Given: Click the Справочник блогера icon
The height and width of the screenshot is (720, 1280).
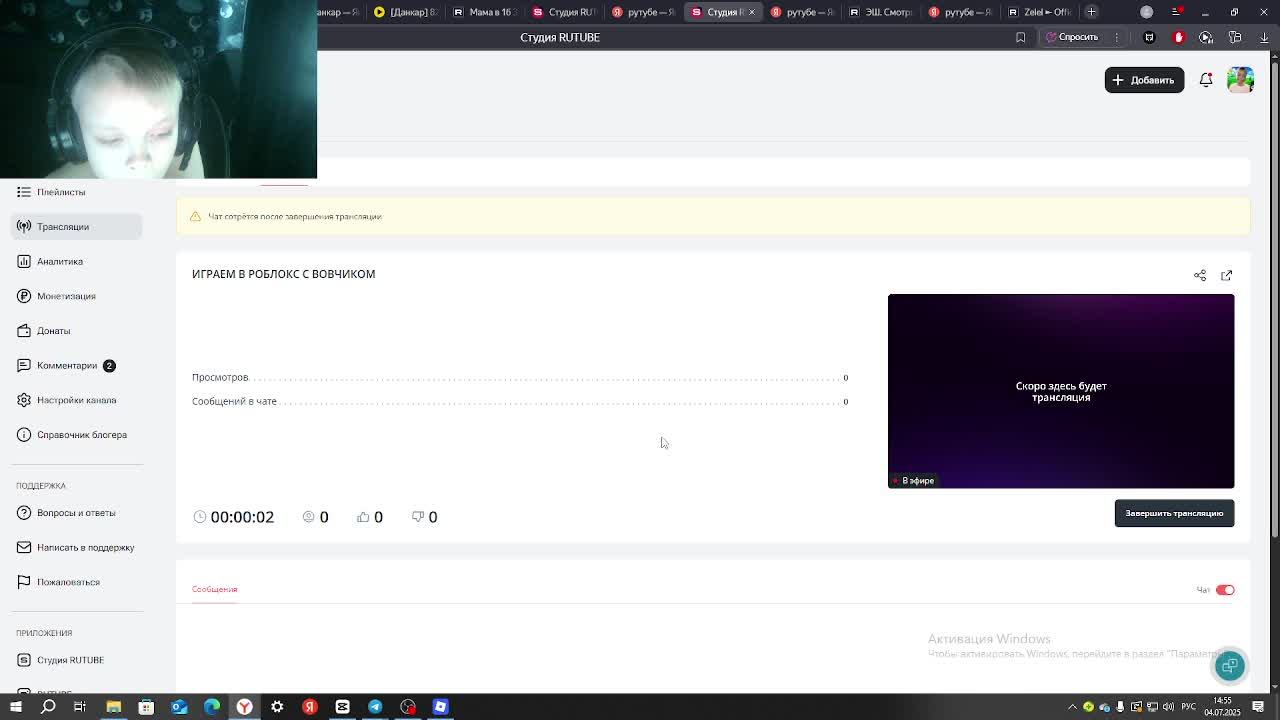Looking at the screenshot, I should tap(24, 435).
